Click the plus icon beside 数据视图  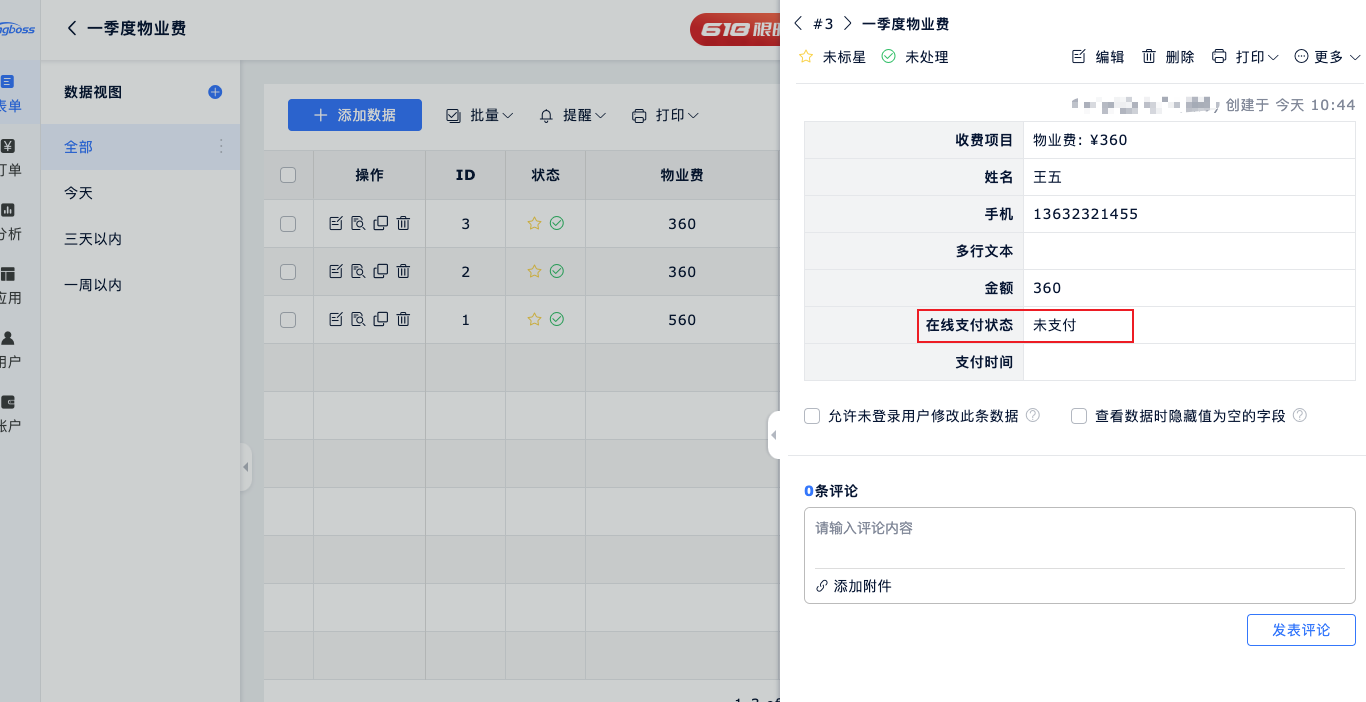point(215,92)
